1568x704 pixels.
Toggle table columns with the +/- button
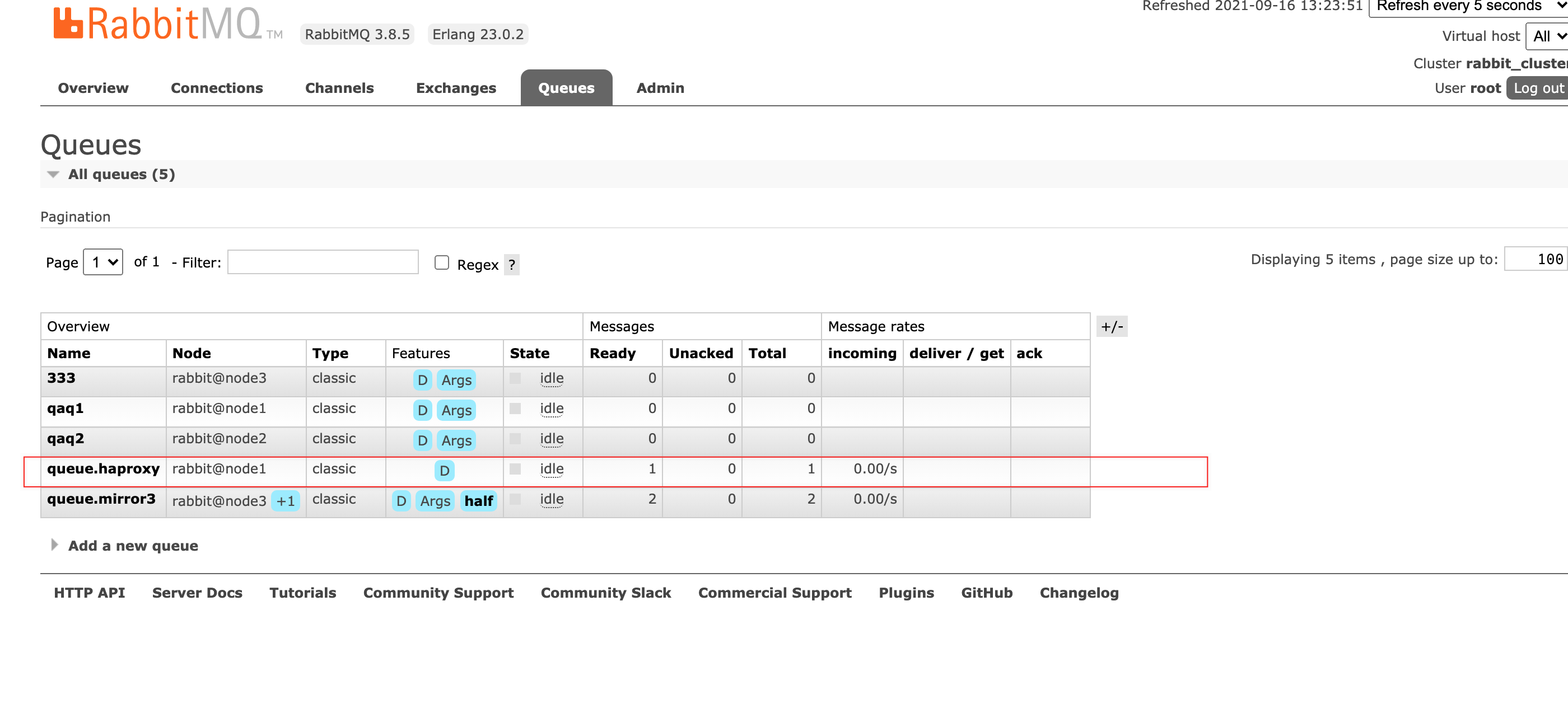1112,327
